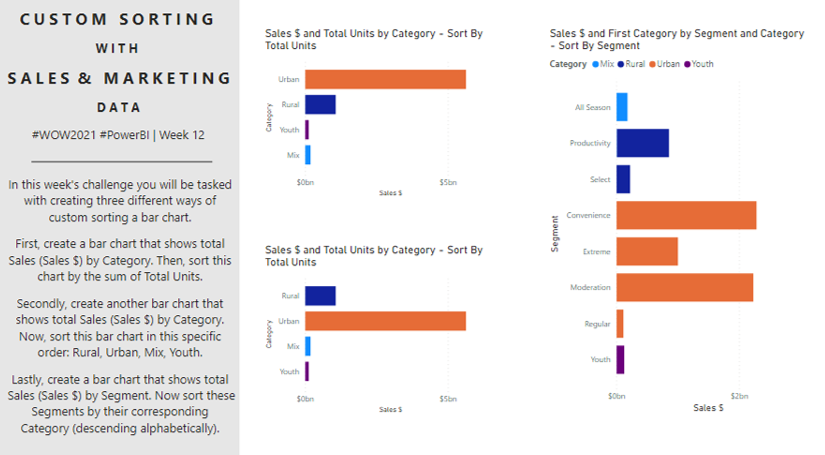This screenshot has width=825, height=455.
Task: Select the Youth legend entry
Action: (x=702, y=64)
